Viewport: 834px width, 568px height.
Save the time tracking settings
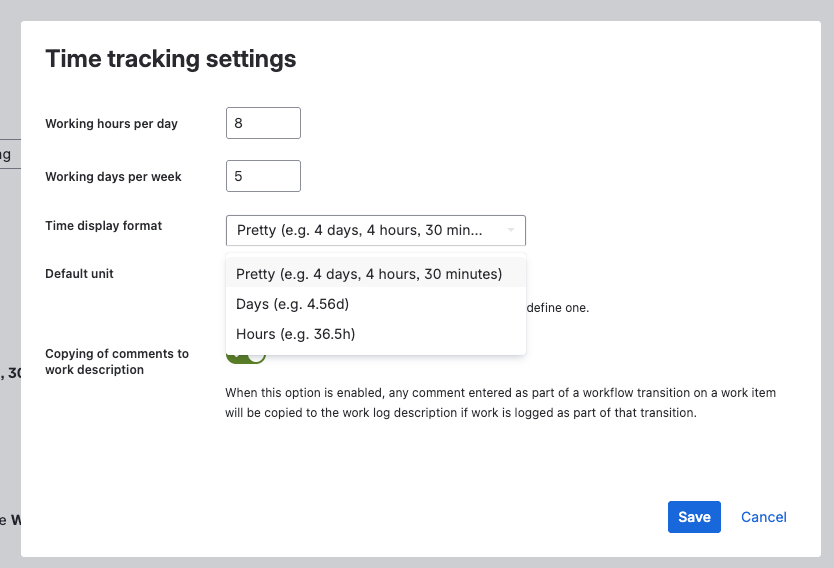point(694,517)
